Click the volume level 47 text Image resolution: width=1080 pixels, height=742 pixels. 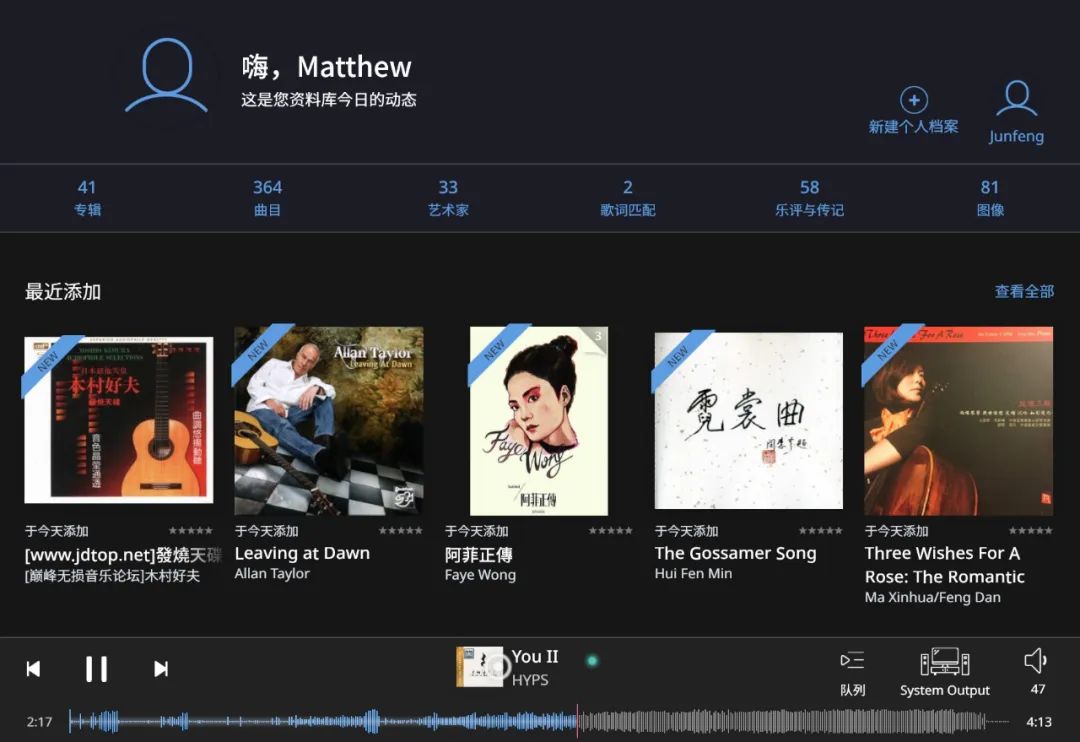click(x=1037, y=690)
